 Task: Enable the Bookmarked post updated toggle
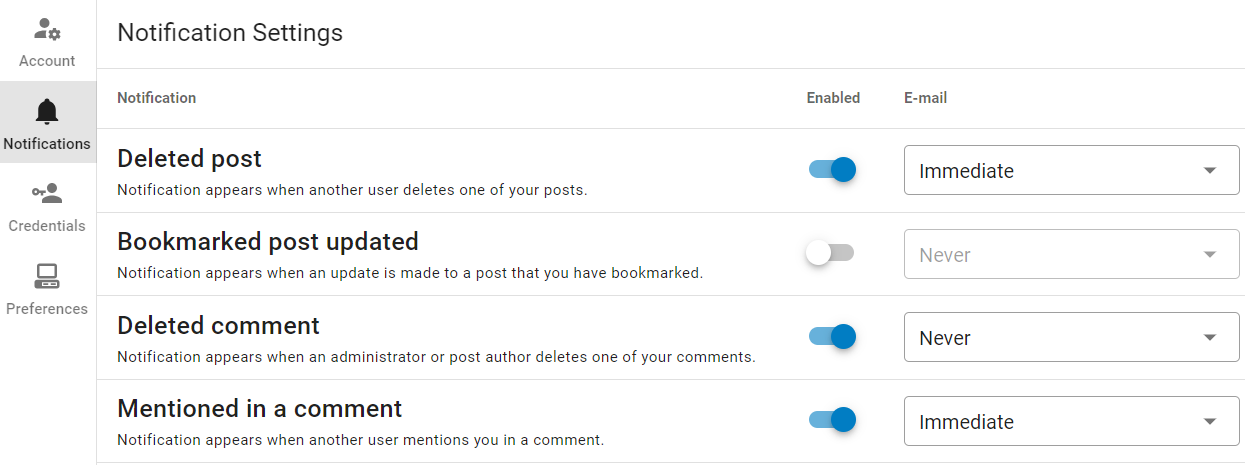(830, 254)
